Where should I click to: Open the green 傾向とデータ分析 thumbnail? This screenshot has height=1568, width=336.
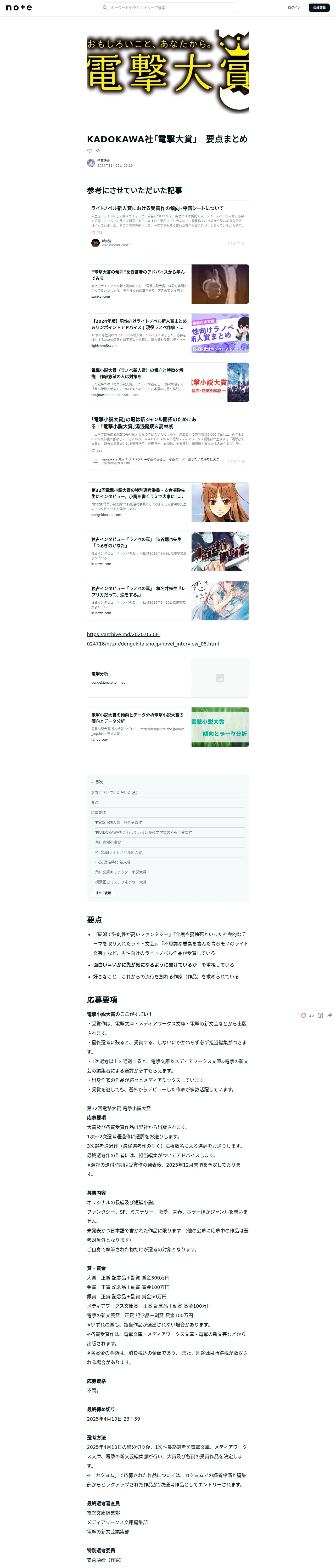tap(220, 727)
